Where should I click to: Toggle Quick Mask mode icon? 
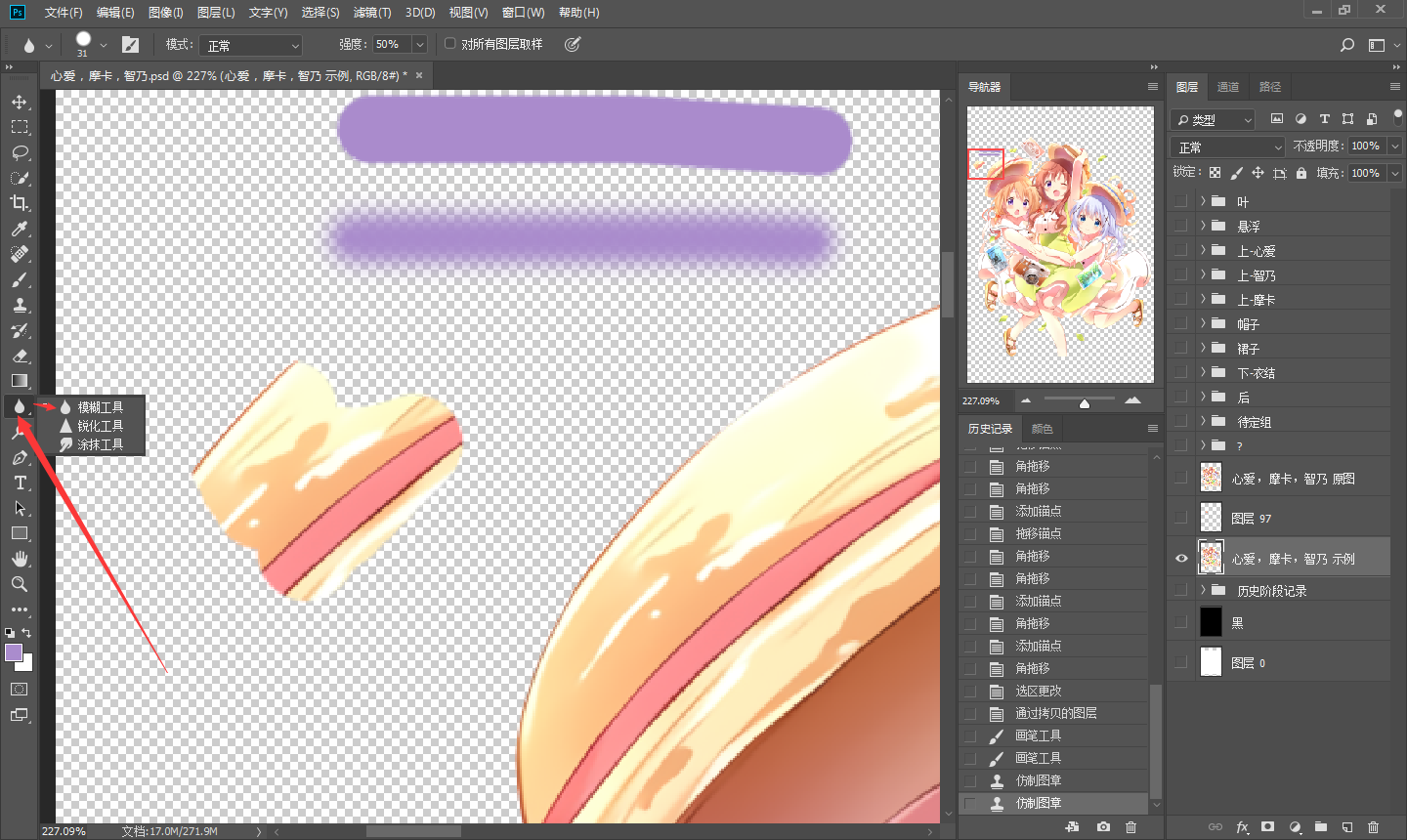(20, 689)
